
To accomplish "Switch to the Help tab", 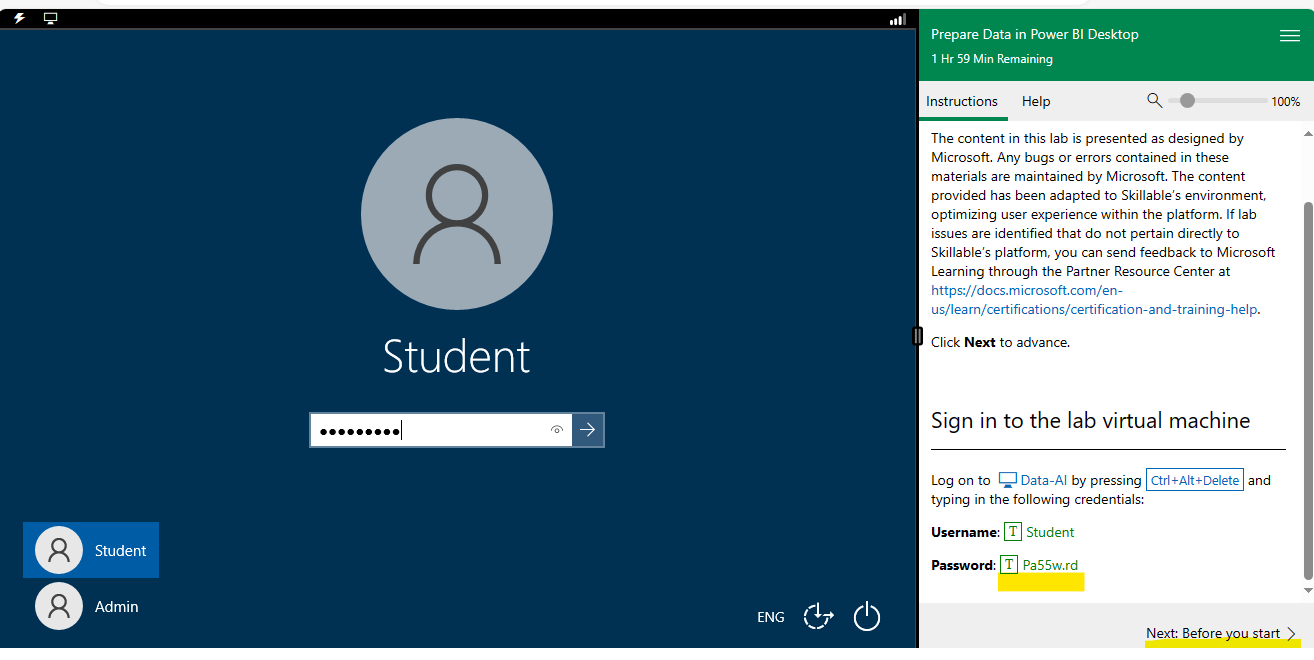I will point(1036,101).
